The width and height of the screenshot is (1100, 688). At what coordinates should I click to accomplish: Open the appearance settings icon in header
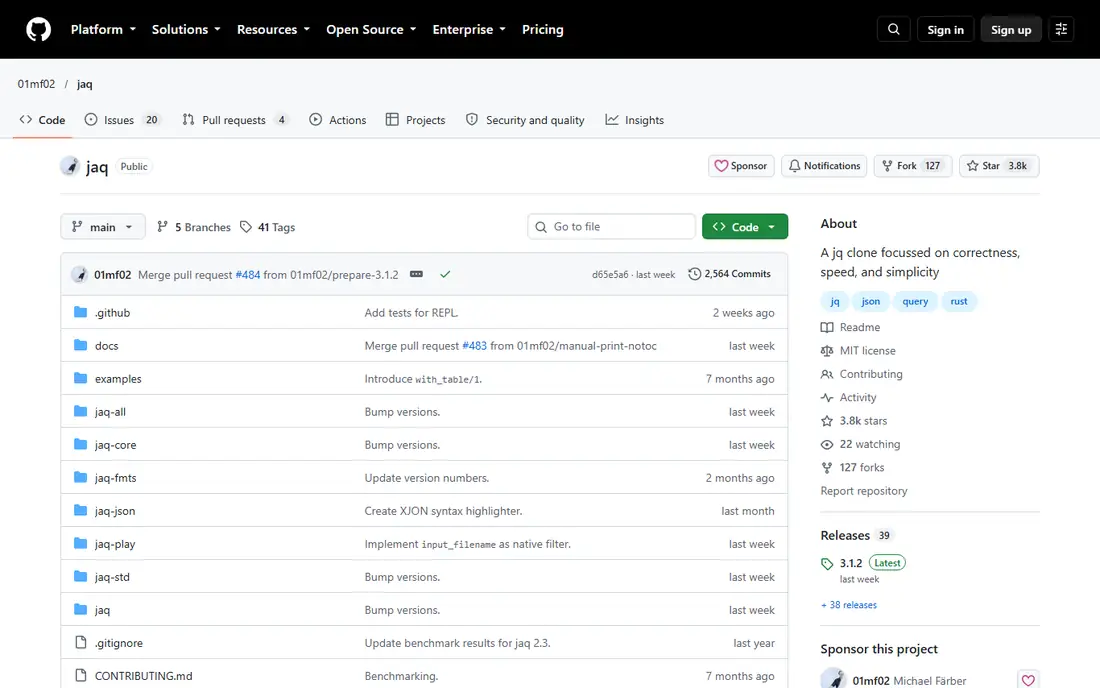(x=1061, y=29)
